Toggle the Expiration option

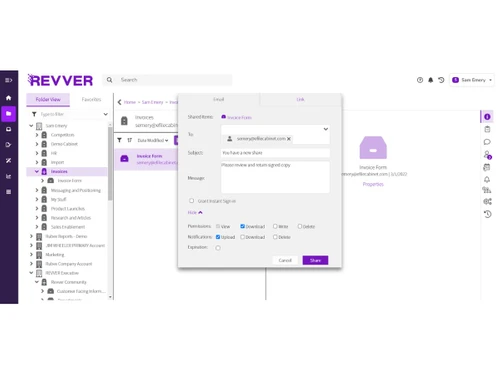pyautogui.click(x=218, y=248)
